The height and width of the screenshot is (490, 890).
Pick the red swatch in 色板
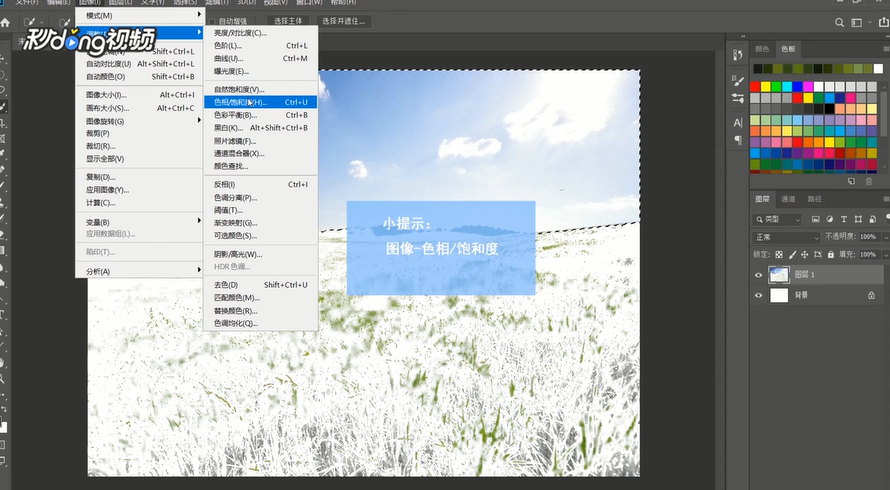coord(755,87)
